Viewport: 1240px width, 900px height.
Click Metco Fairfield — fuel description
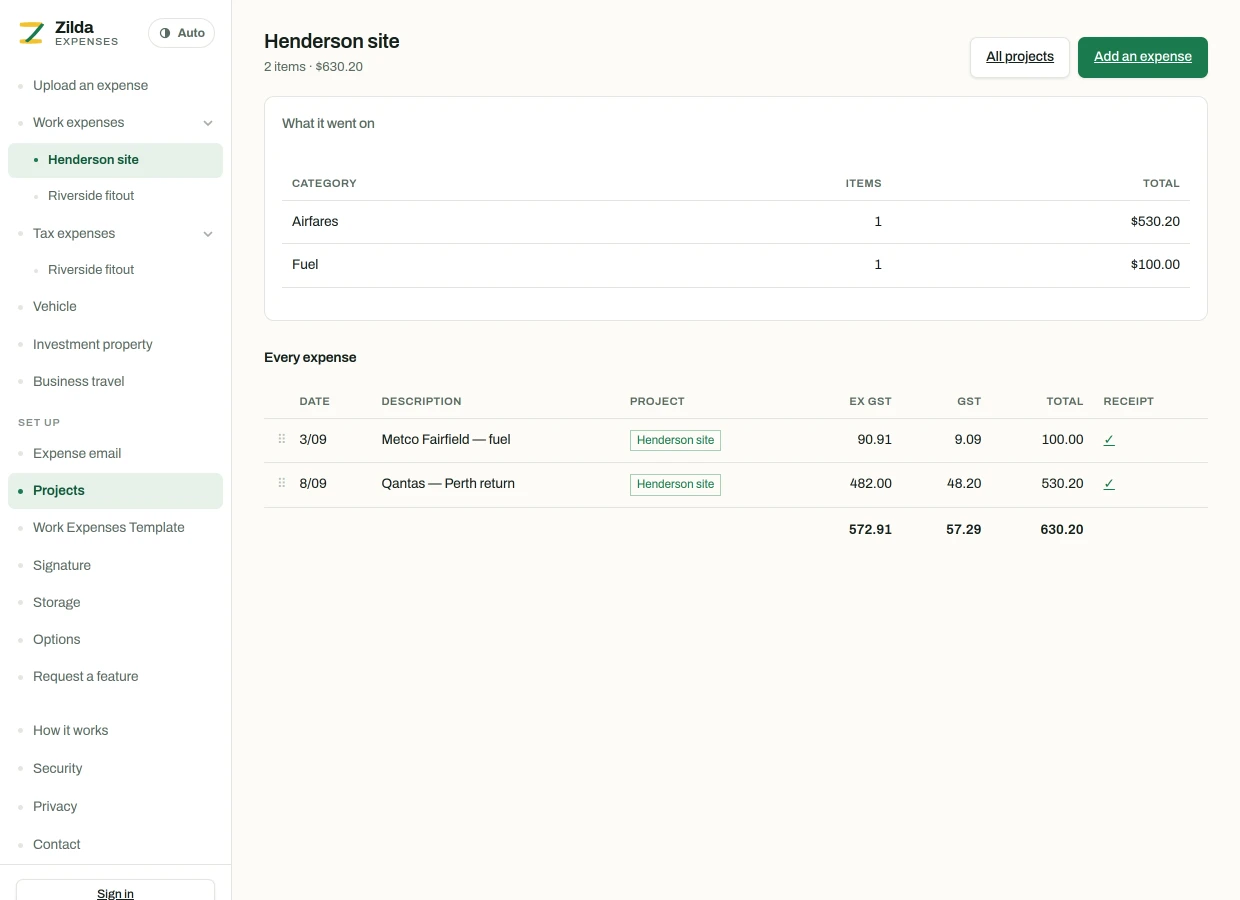click(446, 439)
